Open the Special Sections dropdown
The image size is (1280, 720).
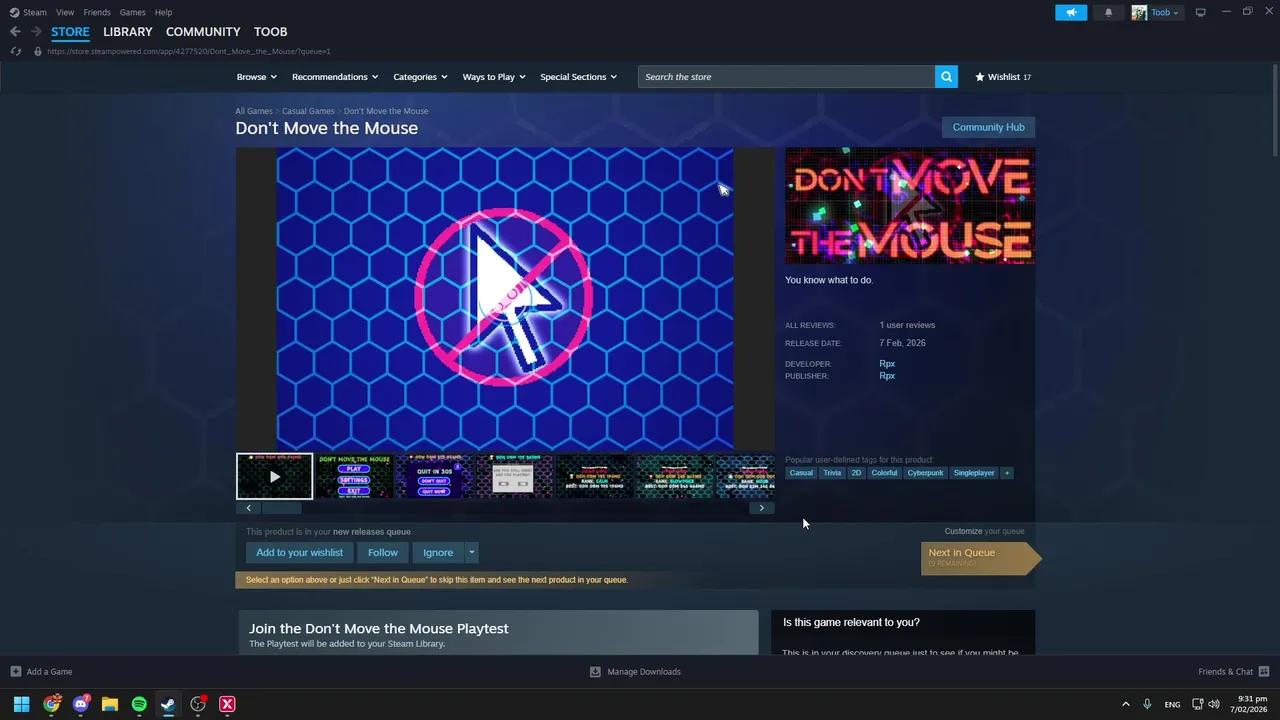coord(578,77)
